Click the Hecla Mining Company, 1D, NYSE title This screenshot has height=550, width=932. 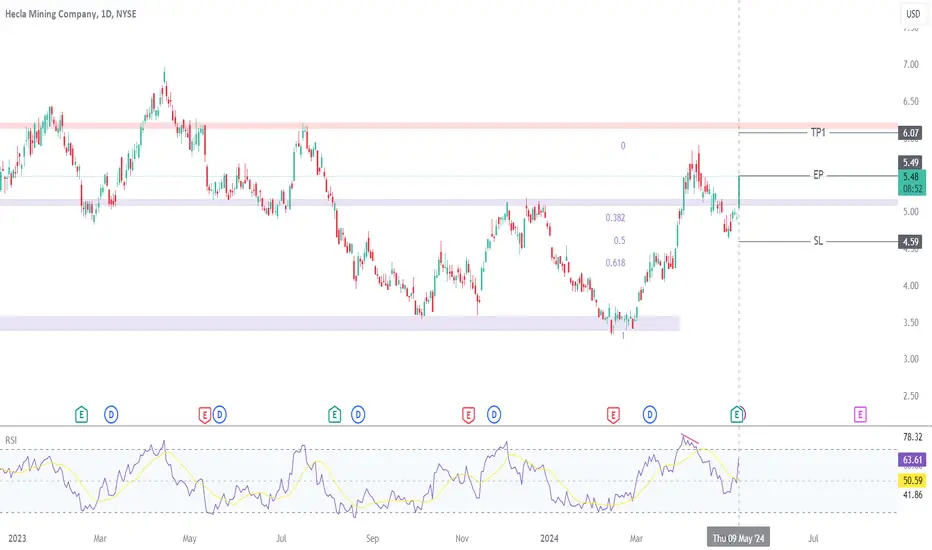(71, 14)
